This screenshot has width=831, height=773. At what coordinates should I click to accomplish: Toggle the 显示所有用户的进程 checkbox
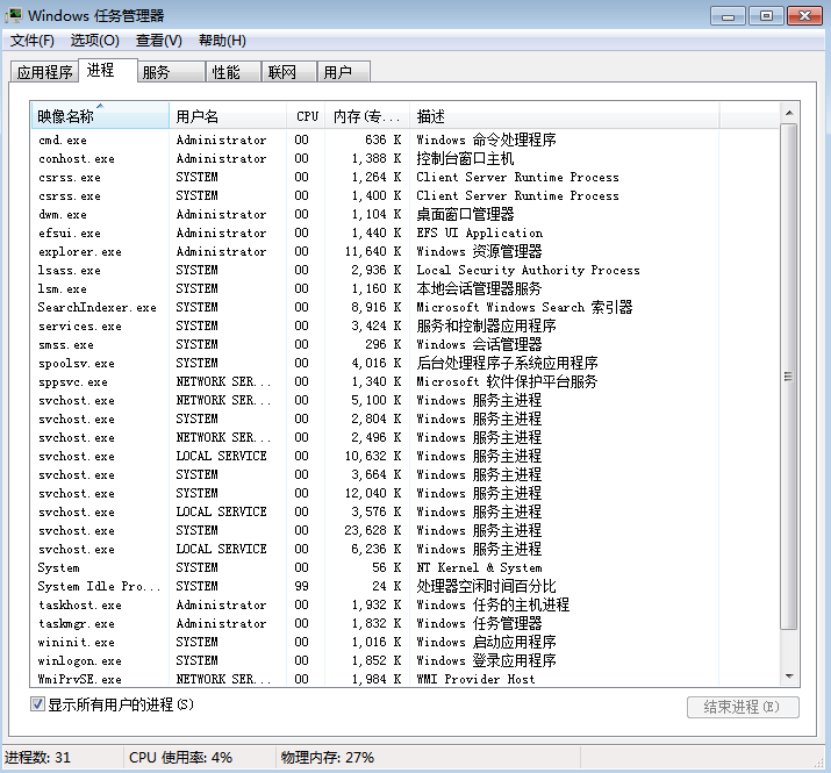coord(38,704)
